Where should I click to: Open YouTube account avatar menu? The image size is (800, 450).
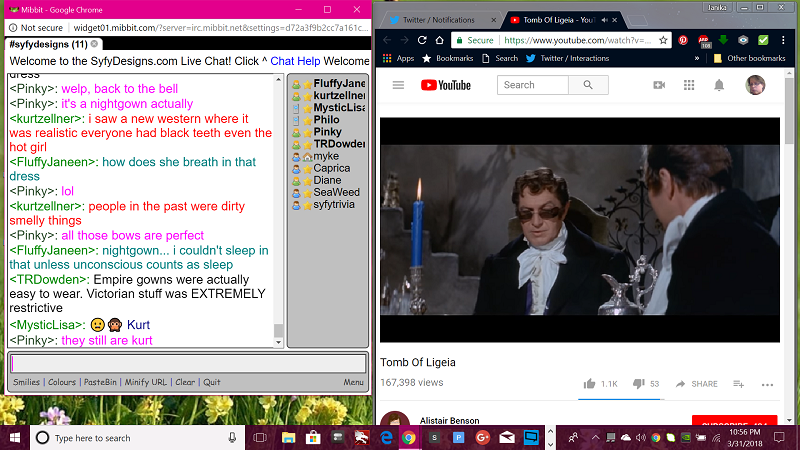pos(755,85)
